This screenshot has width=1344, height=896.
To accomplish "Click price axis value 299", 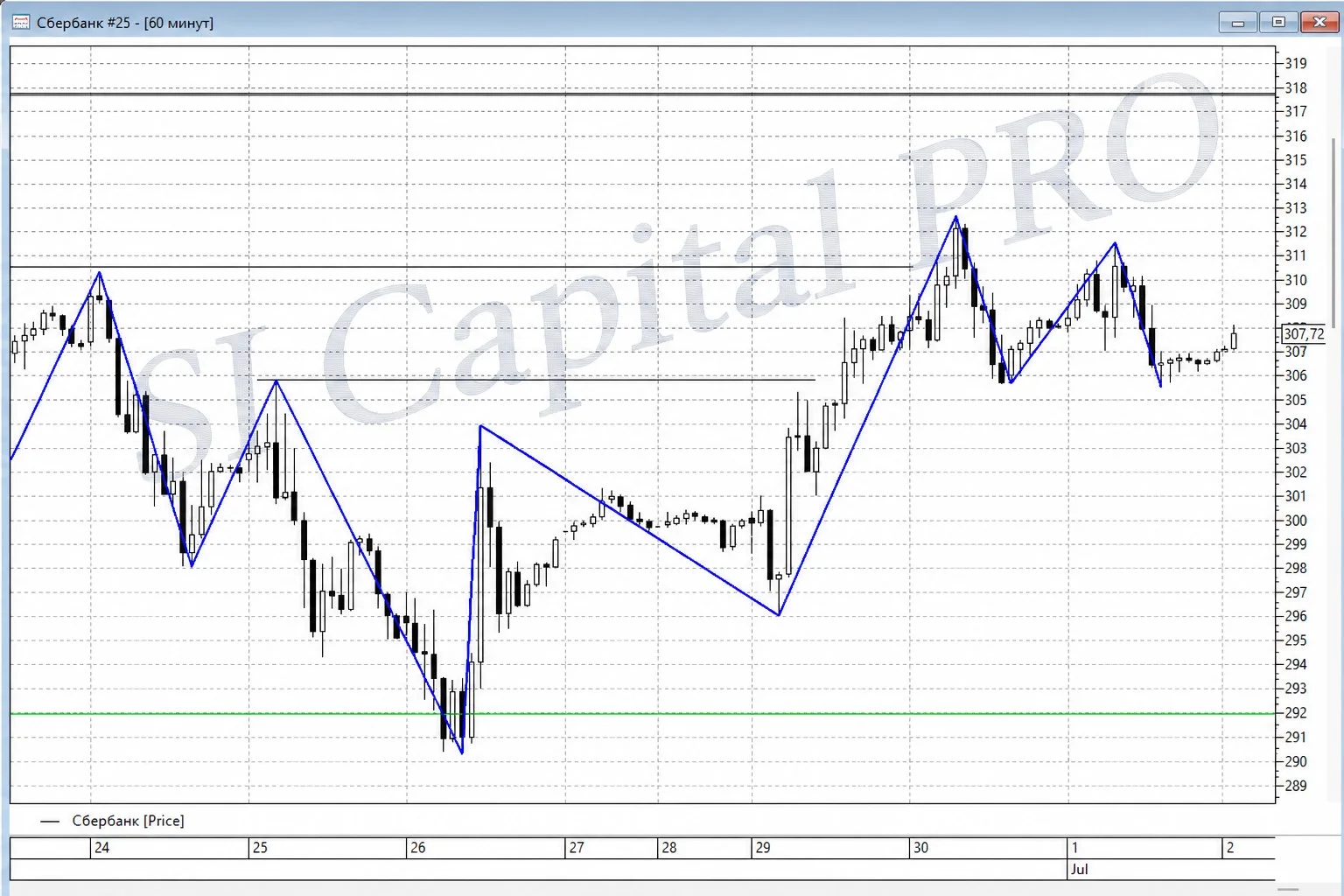I will [1296, 544].
